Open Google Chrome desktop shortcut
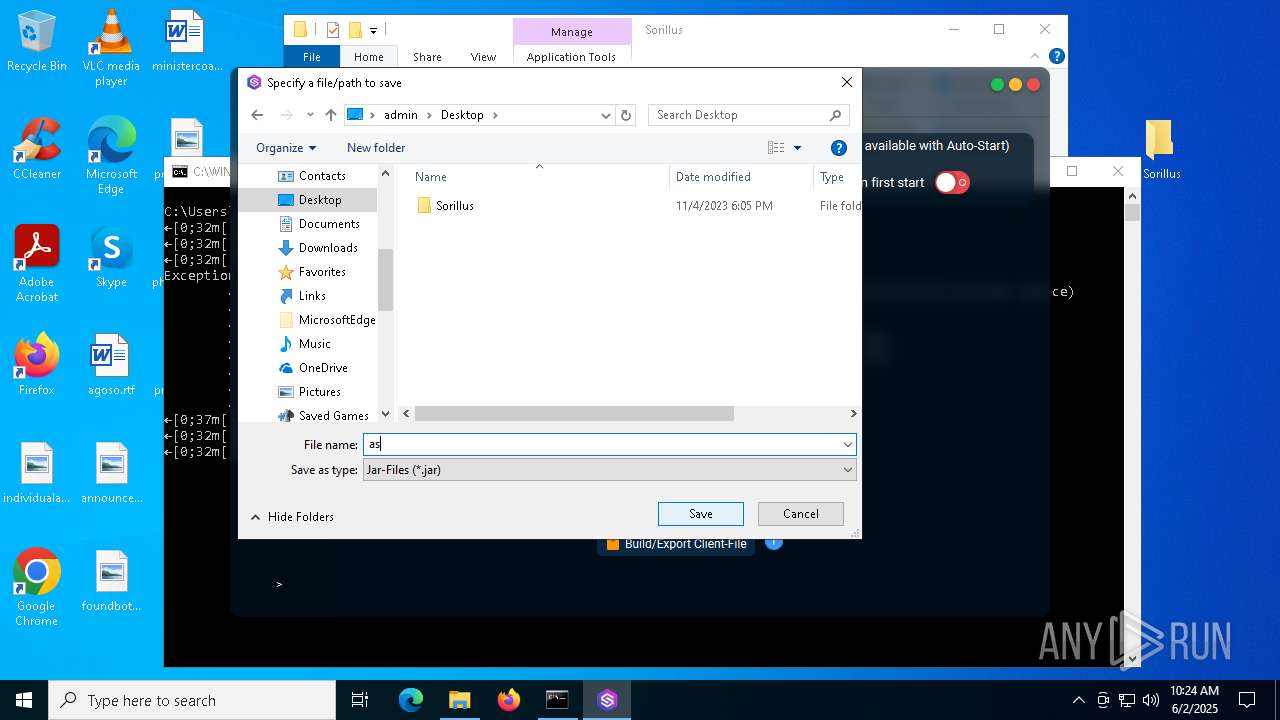This screenshot has width=1280, height=720. pos(37,588)
